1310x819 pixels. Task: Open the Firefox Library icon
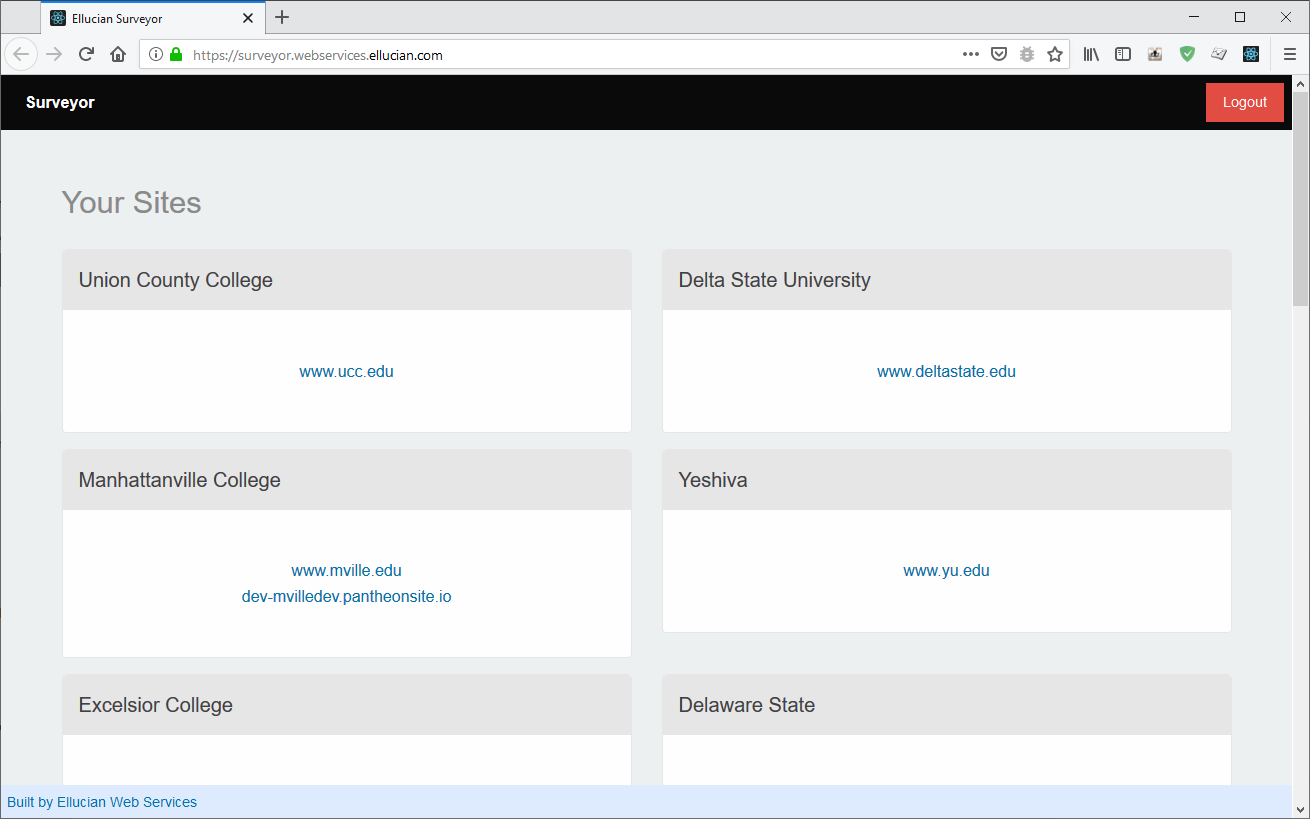(1091, 55)
